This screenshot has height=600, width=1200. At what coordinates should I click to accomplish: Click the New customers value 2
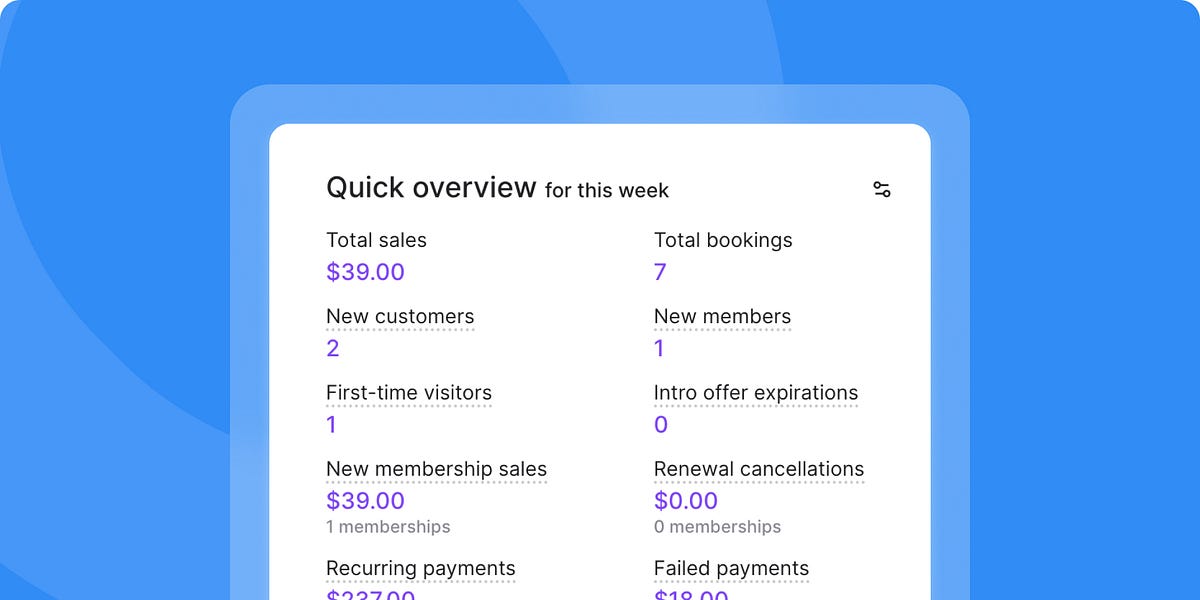tap(332, 348)
